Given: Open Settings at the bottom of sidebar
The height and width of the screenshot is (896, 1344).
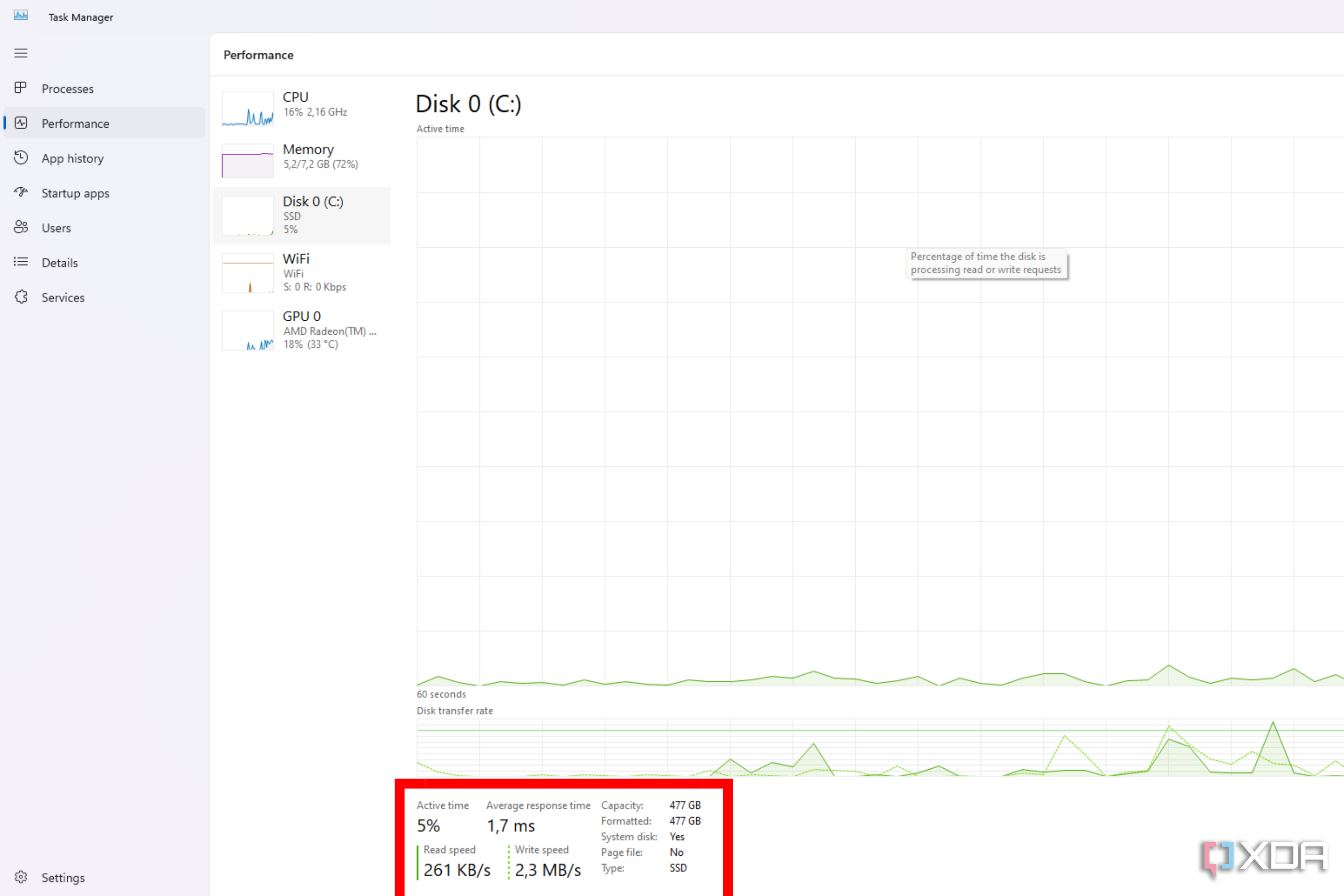Looking at the screenshot, I should [63, 877].
